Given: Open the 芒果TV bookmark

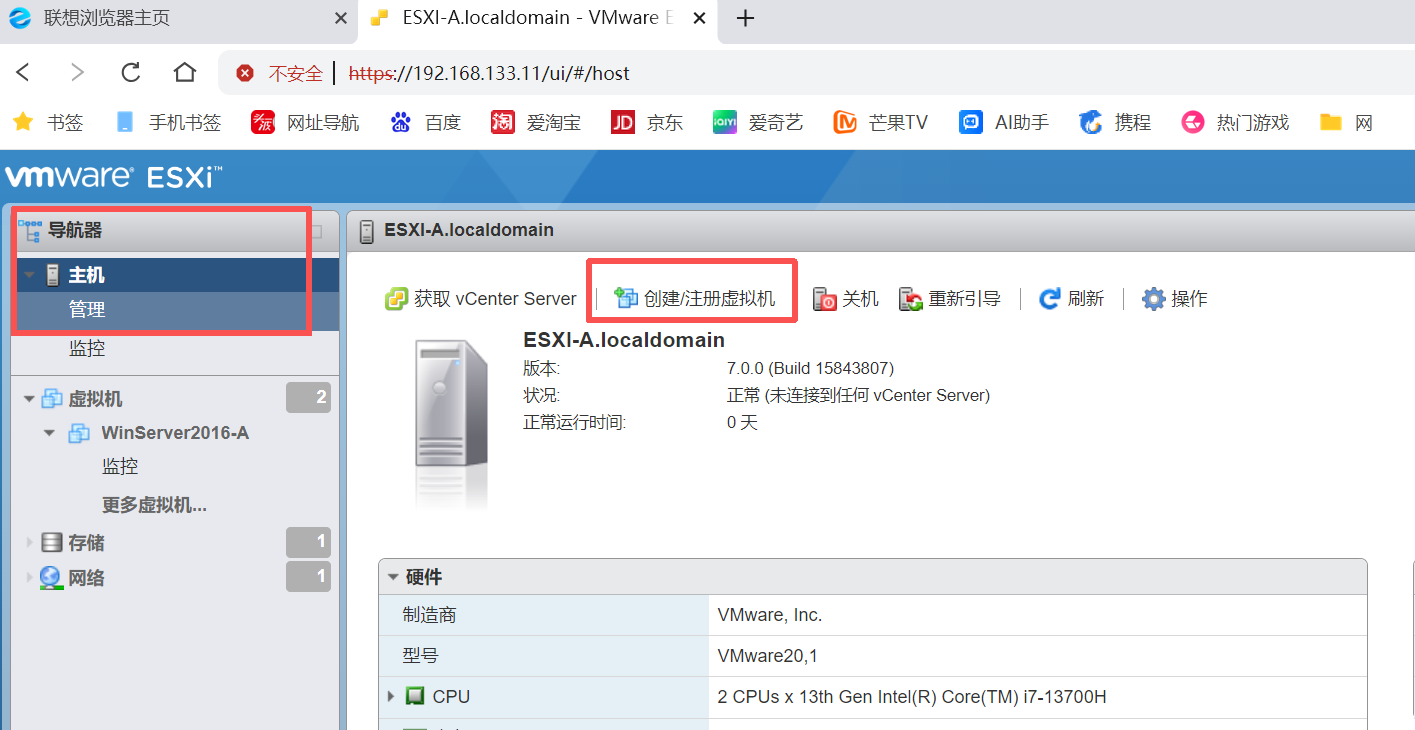Looking at the screenshot, I should pyautogui.click(x=881, y=122).
